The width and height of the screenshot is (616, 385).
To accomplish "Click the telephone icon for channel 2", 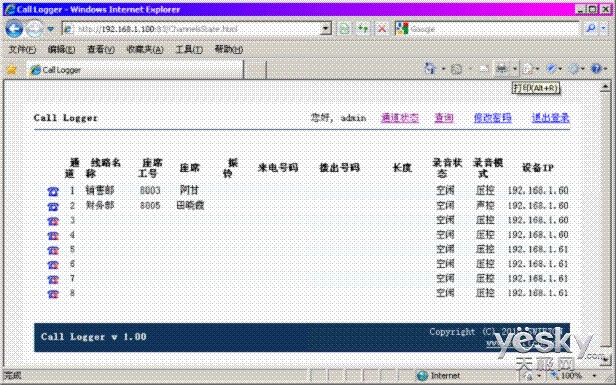I will [53, 206].
